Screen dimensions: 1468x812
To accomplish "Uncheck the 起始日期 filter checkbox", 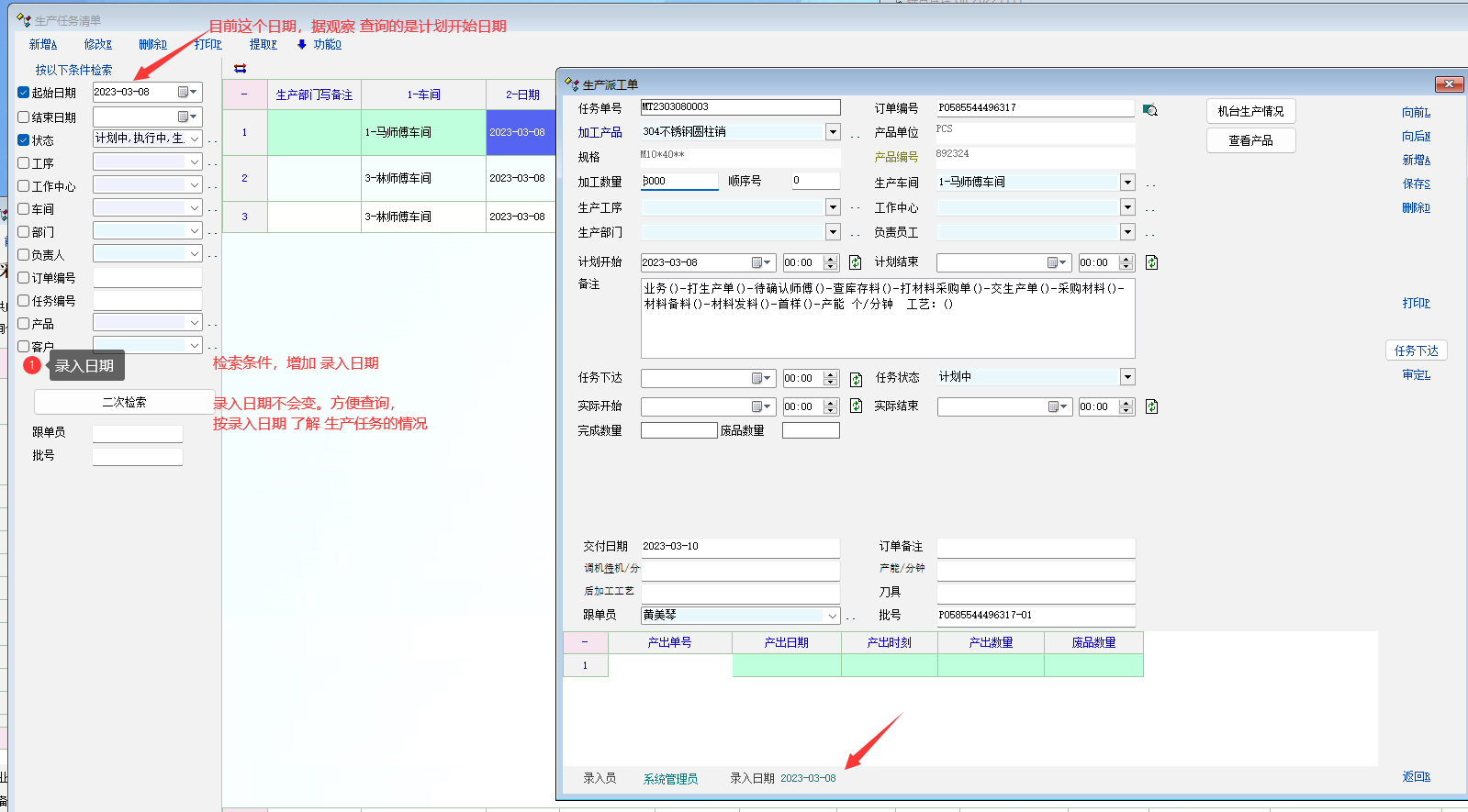I will [x=24, y=93].
